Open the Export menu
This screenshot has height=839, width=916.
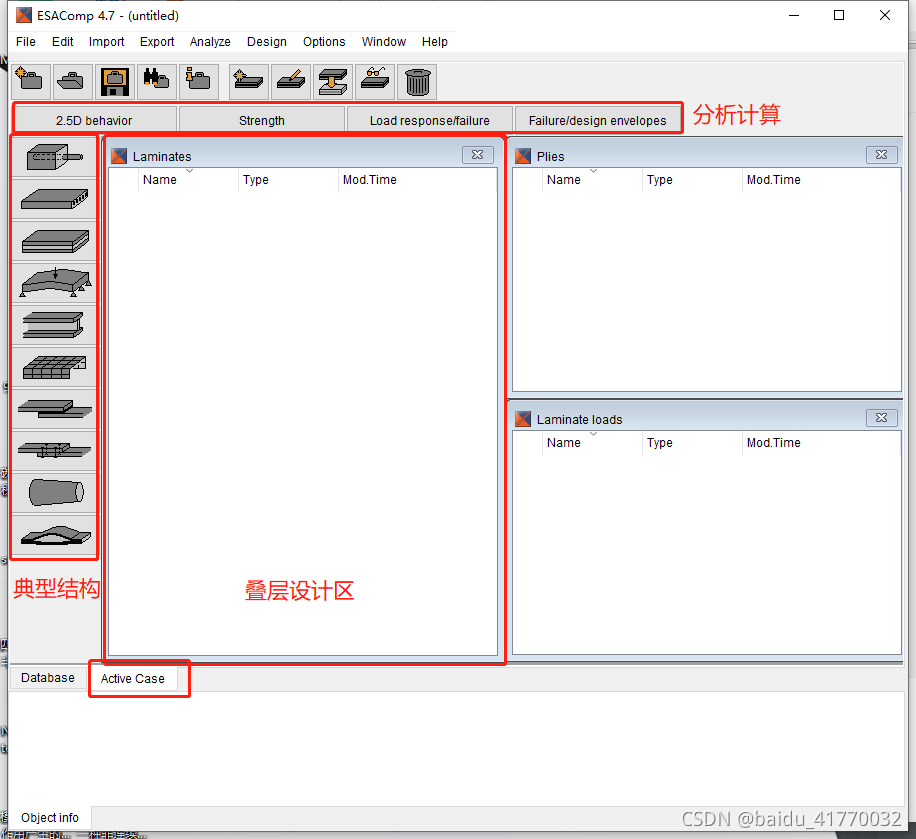tap(157, 41)
